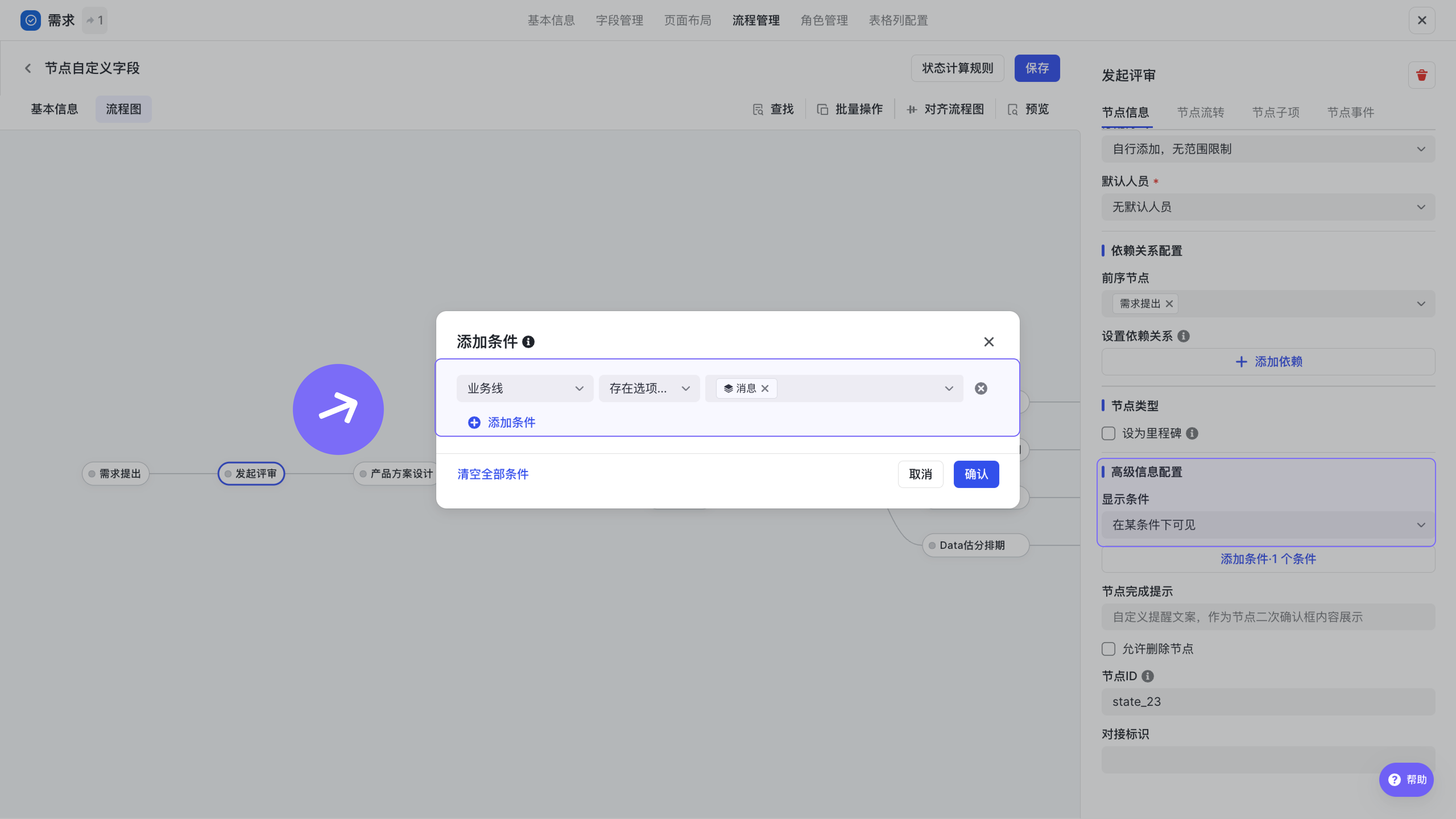Remove the 需求提出 predecessor tag
This screenshot has width=1456, height=819.
pyautogui.click(x=1169, y=304)
